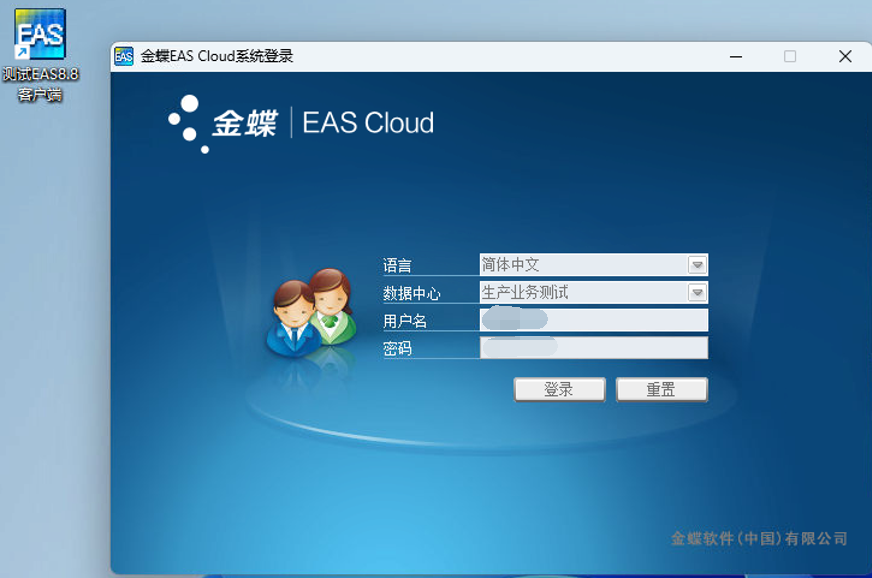The image size is (872, 578).
Task: Click the EAS icon in the title bar
Action: [x=122, y=54]
